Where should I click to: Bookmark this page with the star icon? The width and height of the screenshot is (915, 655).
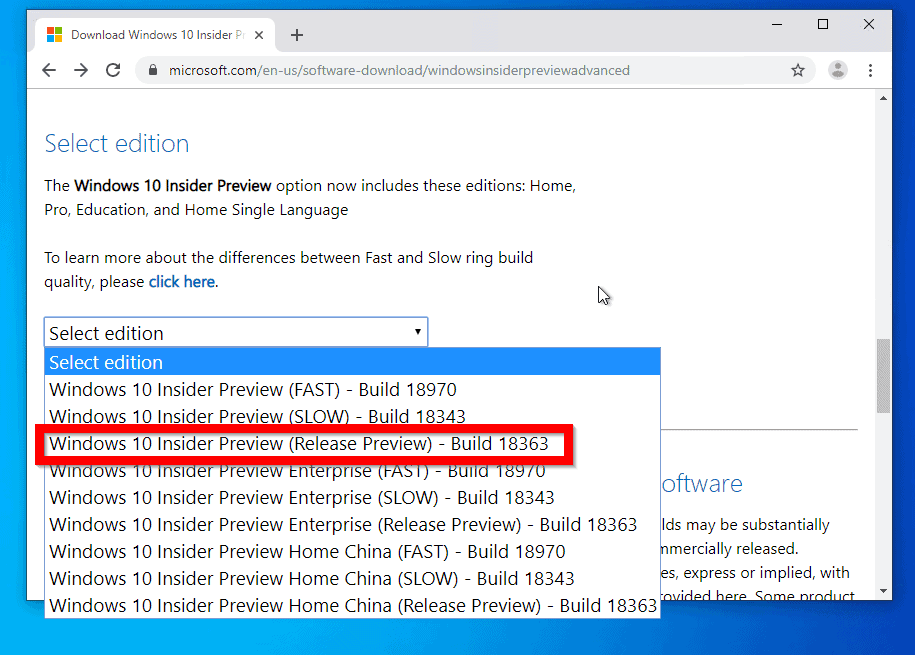(x=798, y=71)
